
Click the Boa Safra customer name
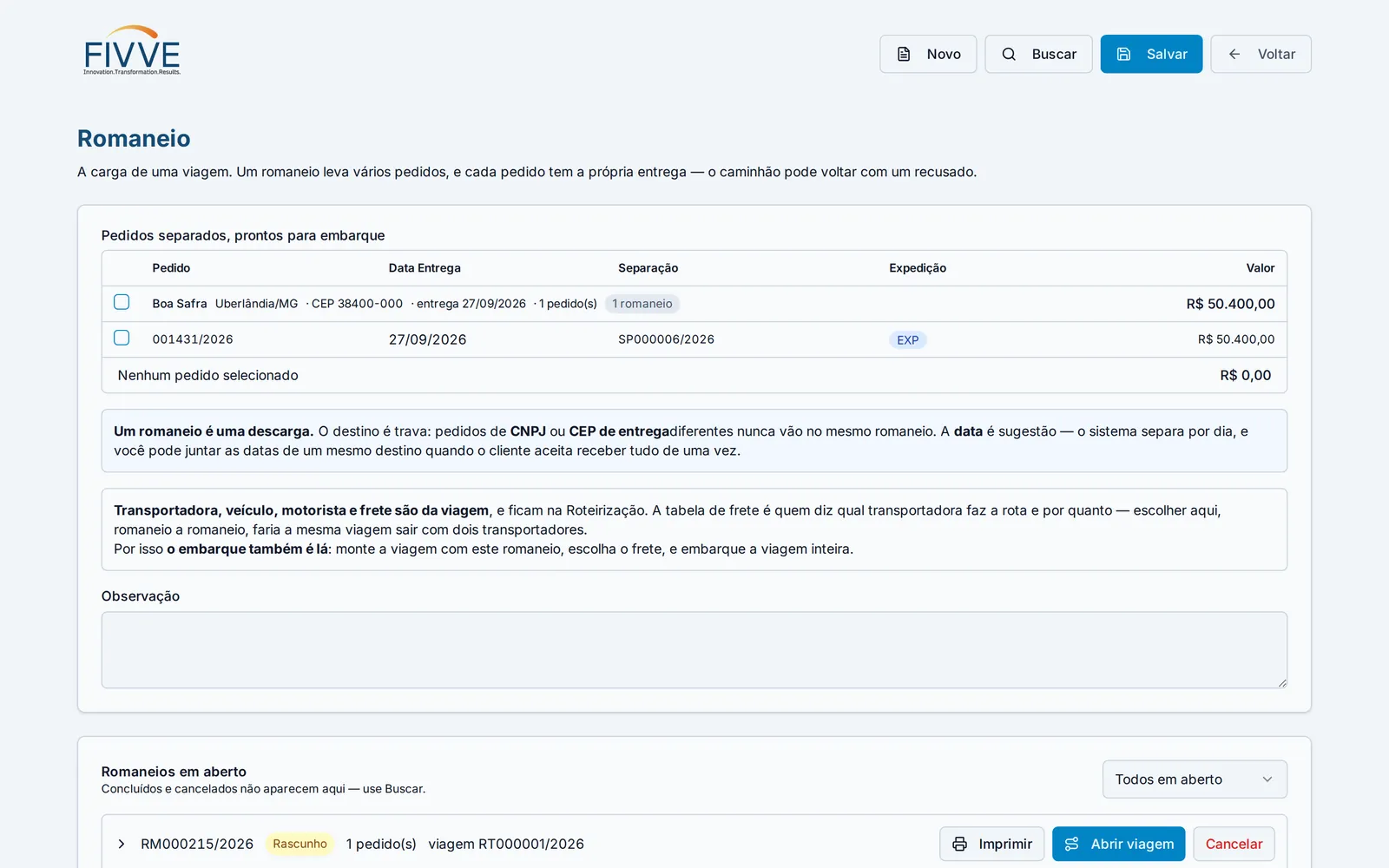(x=180, y=304)
